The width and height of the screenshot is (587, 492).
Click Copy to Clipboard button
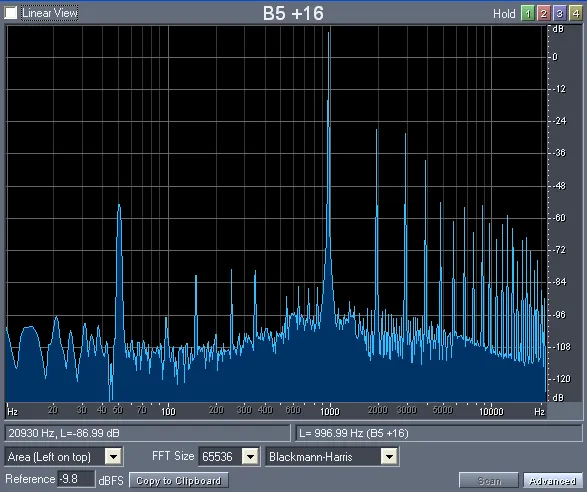[x=179, y=480]
